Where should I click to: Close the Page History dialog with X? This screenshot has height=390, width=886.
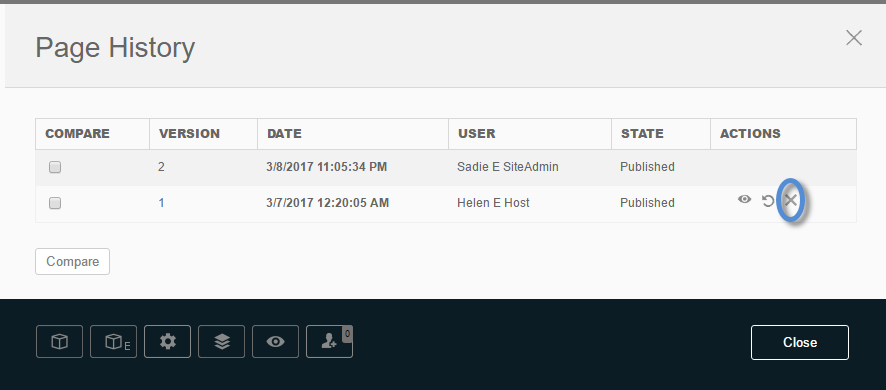(853, 38)
